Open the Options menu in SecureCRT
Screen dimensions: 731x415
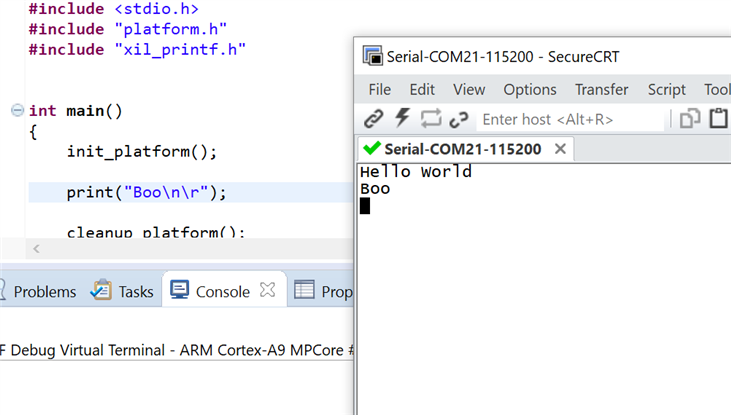coord(530,90)
